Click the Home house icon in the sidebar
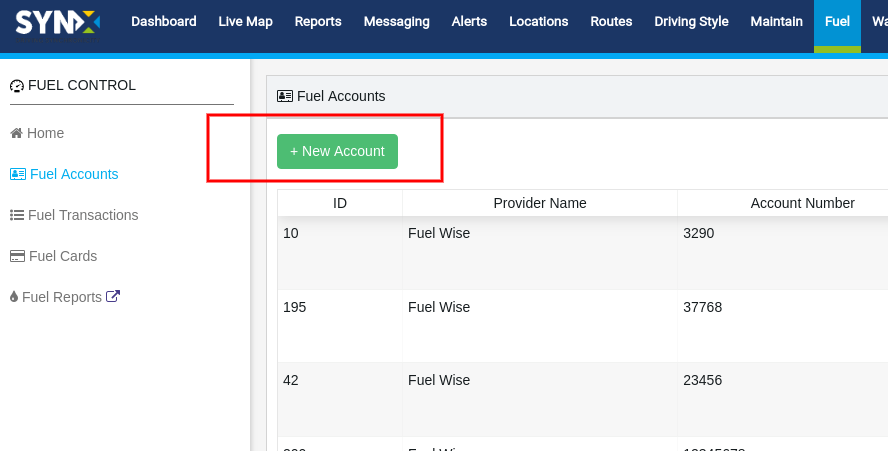888x451 pixels. [16, 133]
